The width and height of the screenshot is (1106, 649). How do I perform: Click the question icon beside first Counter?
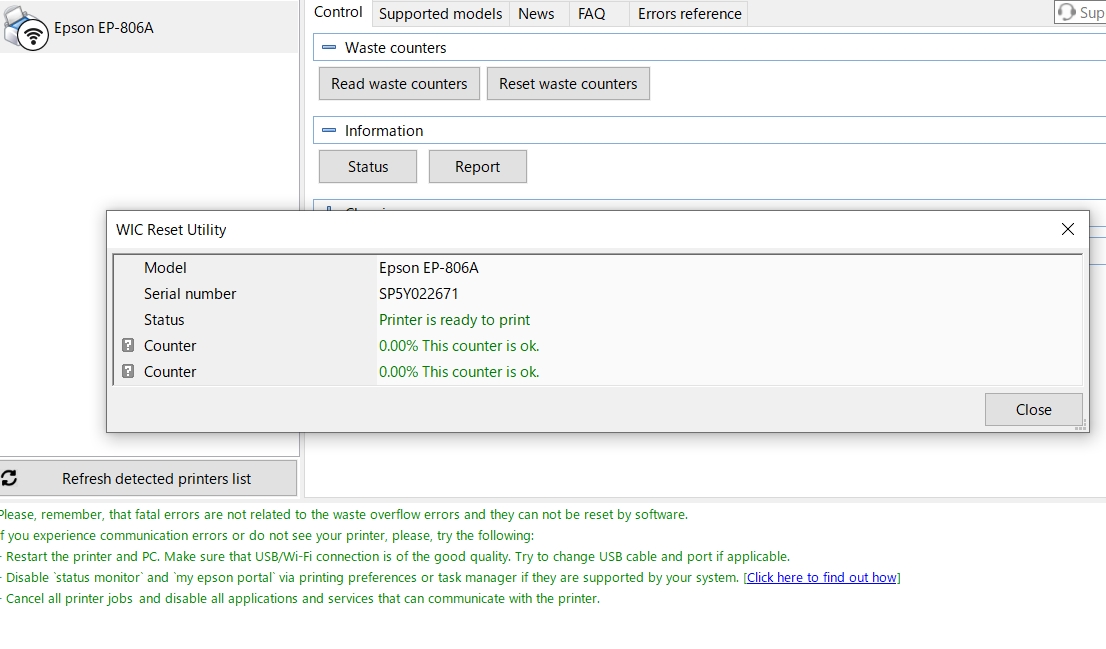[x=128, y=345]
